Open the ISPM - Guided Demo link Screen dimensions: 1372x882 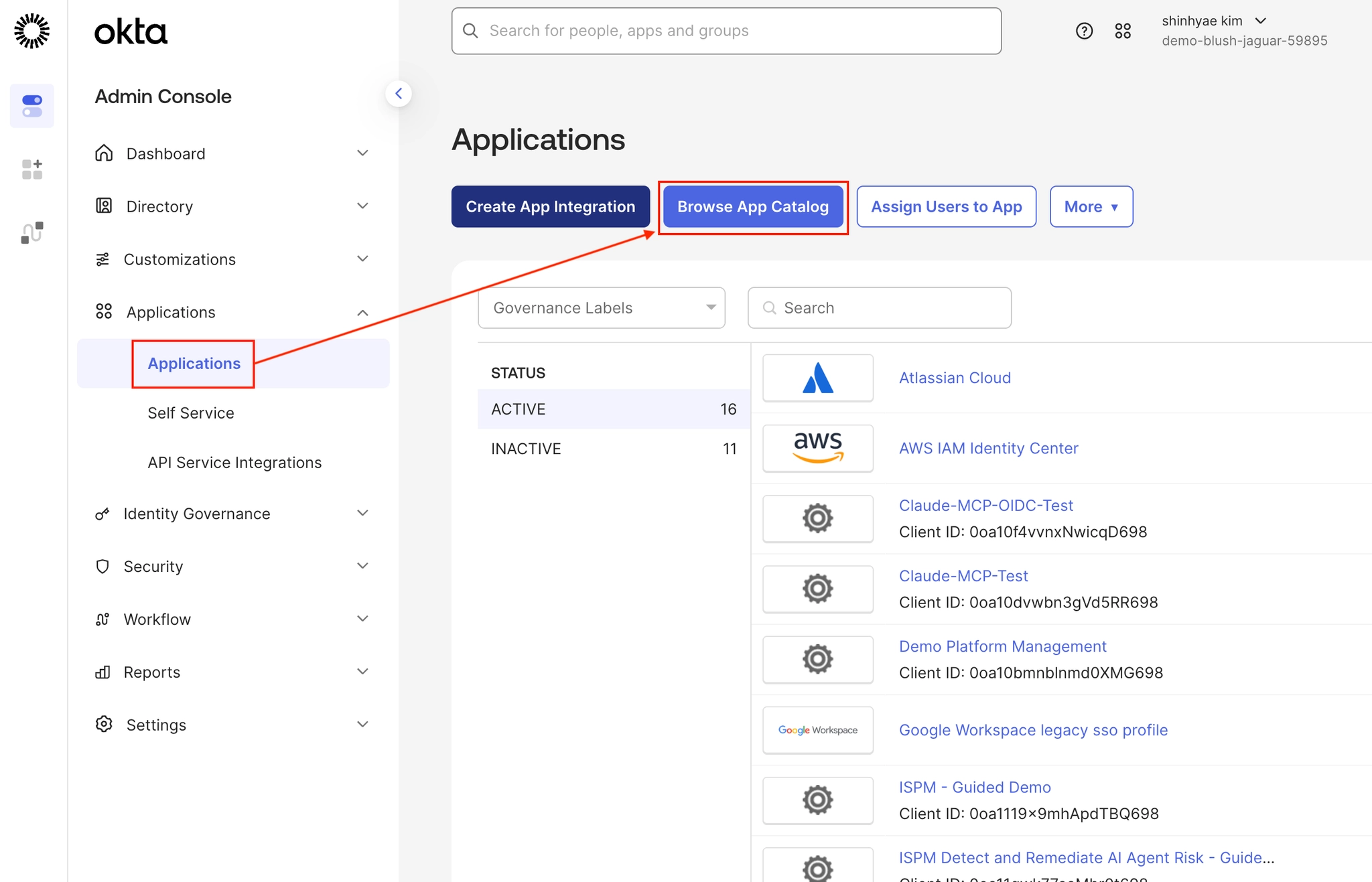(x=975, y=788)
